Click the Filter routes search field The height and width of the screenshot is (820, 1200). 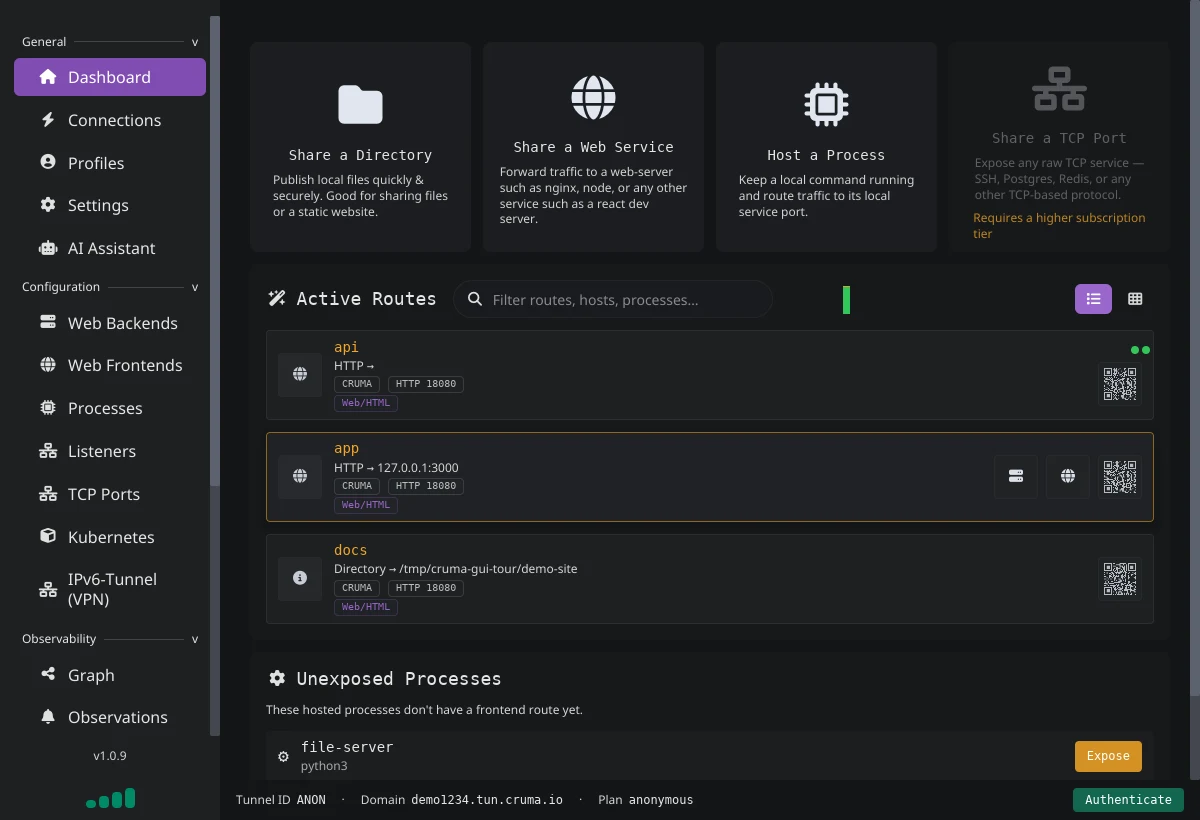613,299
